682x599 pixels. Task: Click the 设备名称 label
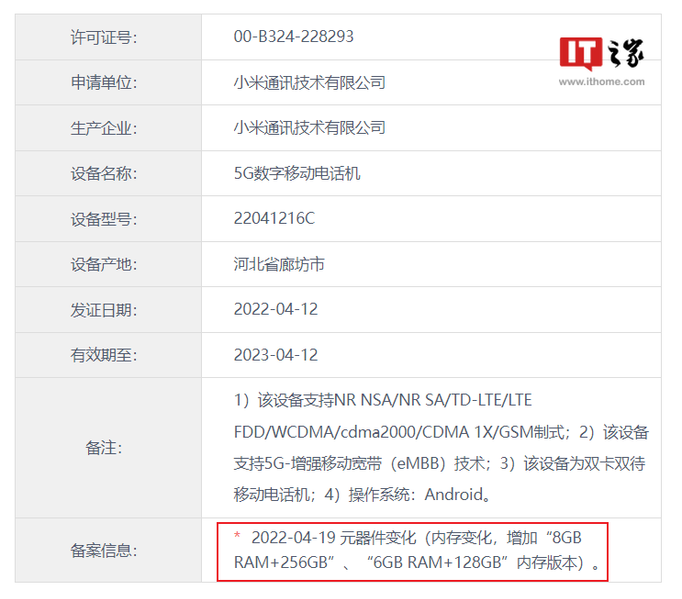104,174
